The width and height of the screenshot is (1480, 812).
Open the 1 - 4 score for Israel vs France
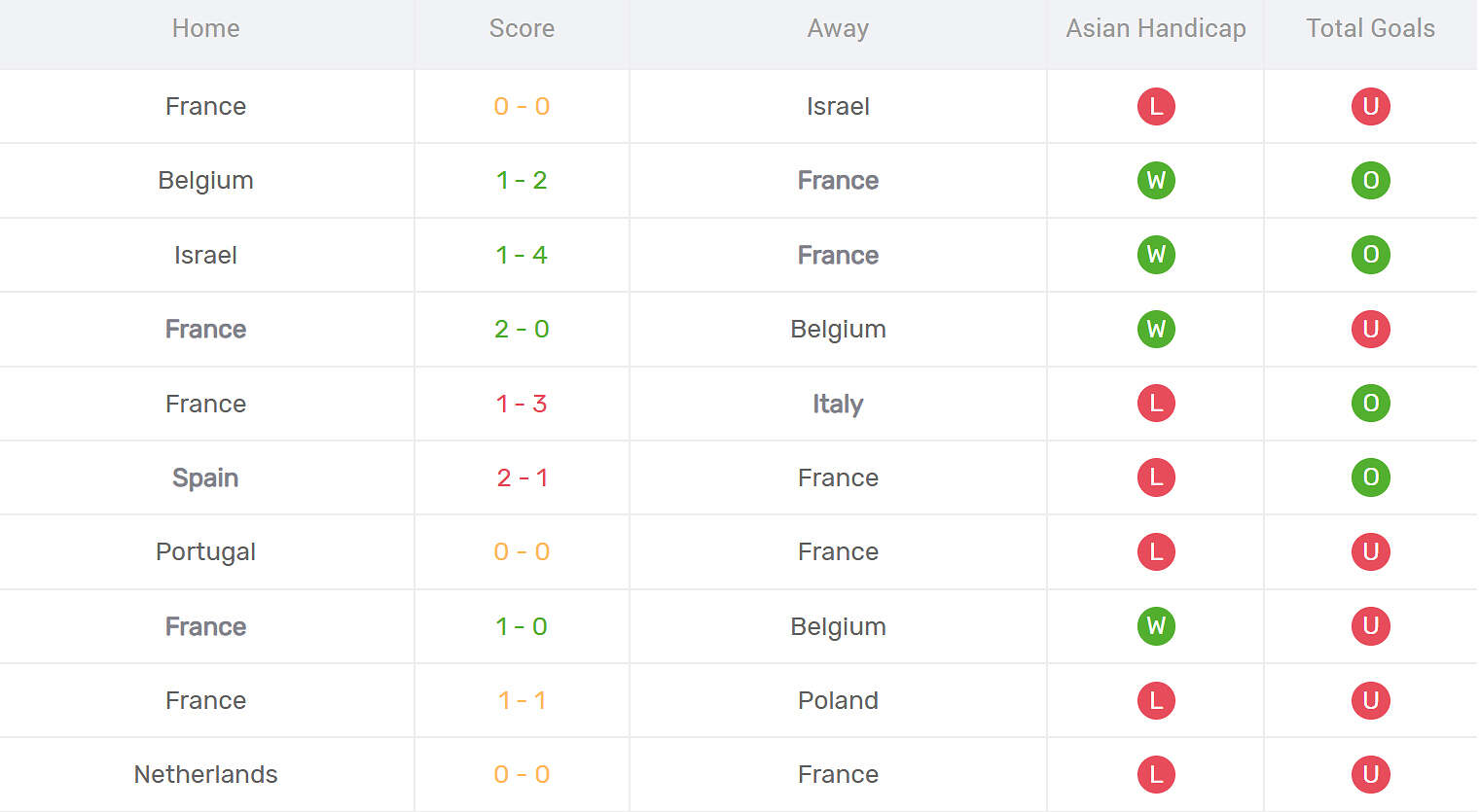[522, 255]
